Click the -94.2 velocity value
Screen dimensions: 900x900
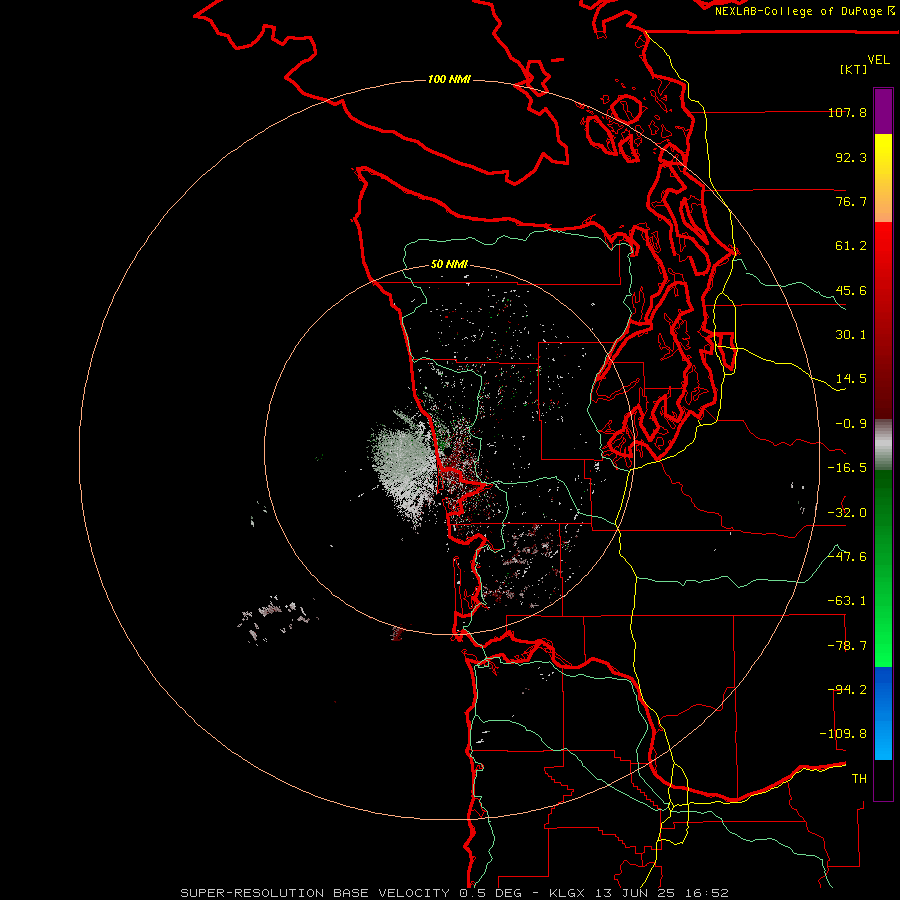[847, 690]
